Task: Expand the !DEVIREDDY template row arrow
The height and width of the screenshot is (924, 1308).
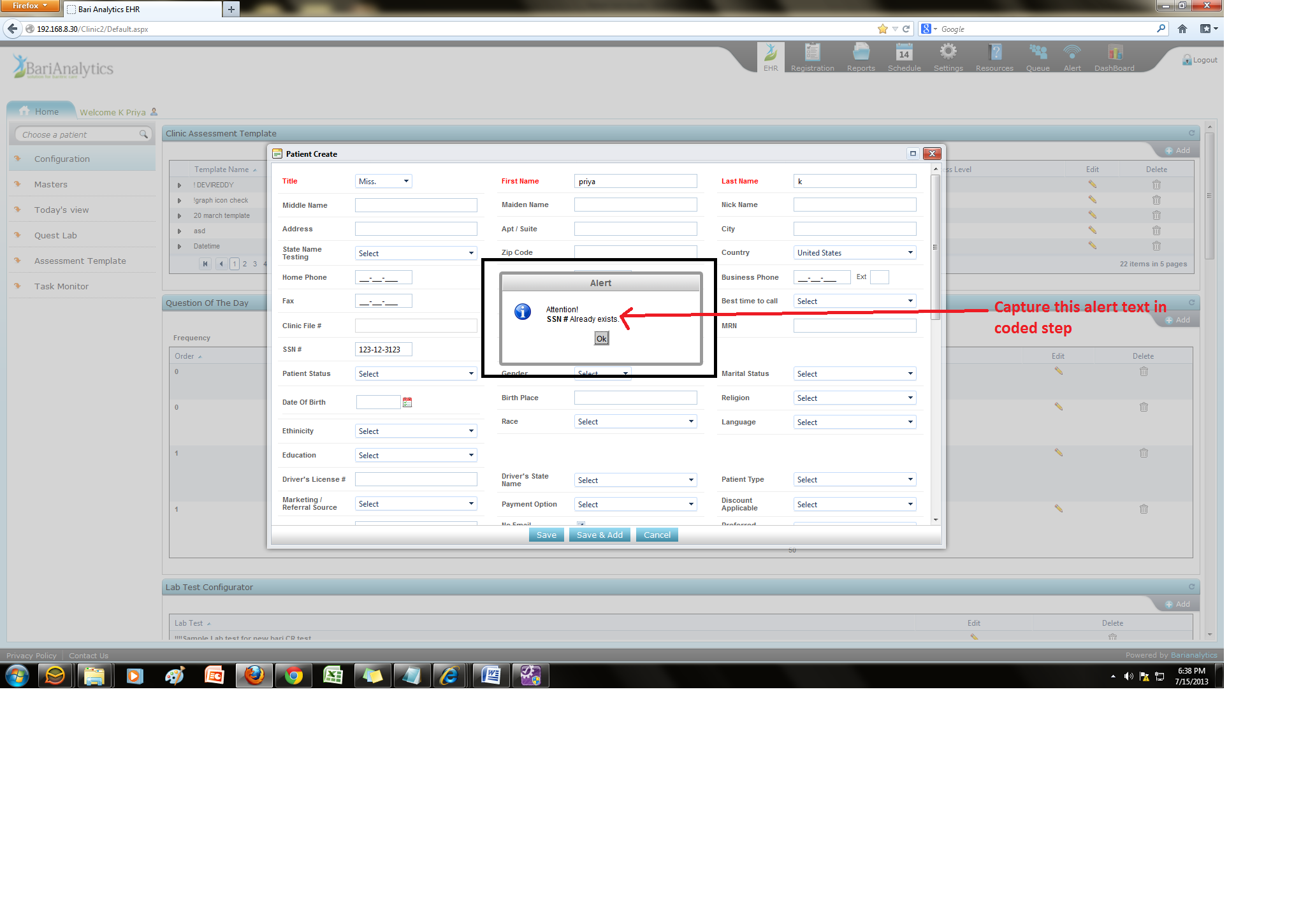Action: tap(179, 185)
